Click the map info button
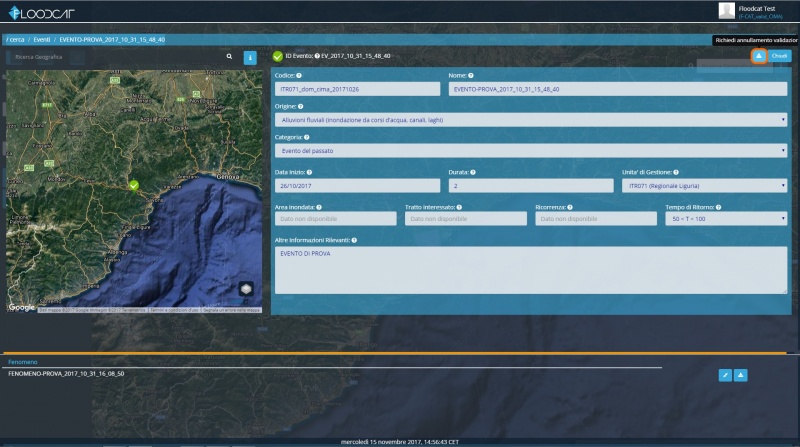 pos(250,57)
